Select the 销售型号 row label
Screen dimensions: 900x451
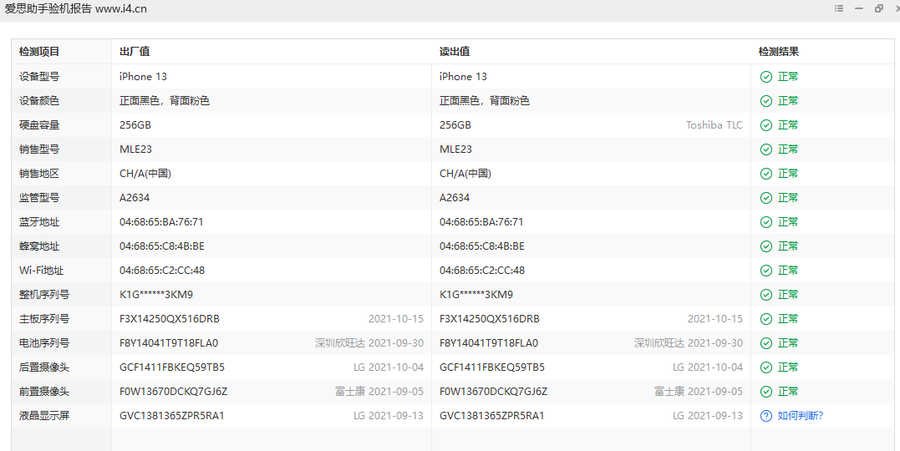click(x=39, y=149)
